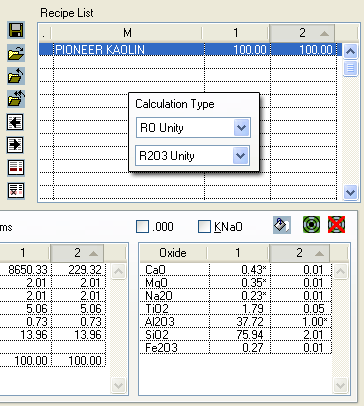Select the MgO oxide row
364x406 pixels.
coord(236,283)
